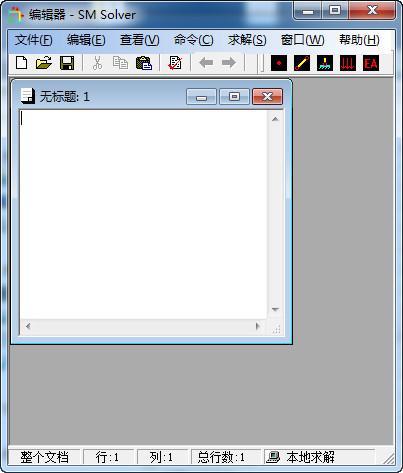Click the document check icon in toolbar
This screenshot has width=403, height=473.
tap(175, 63)
